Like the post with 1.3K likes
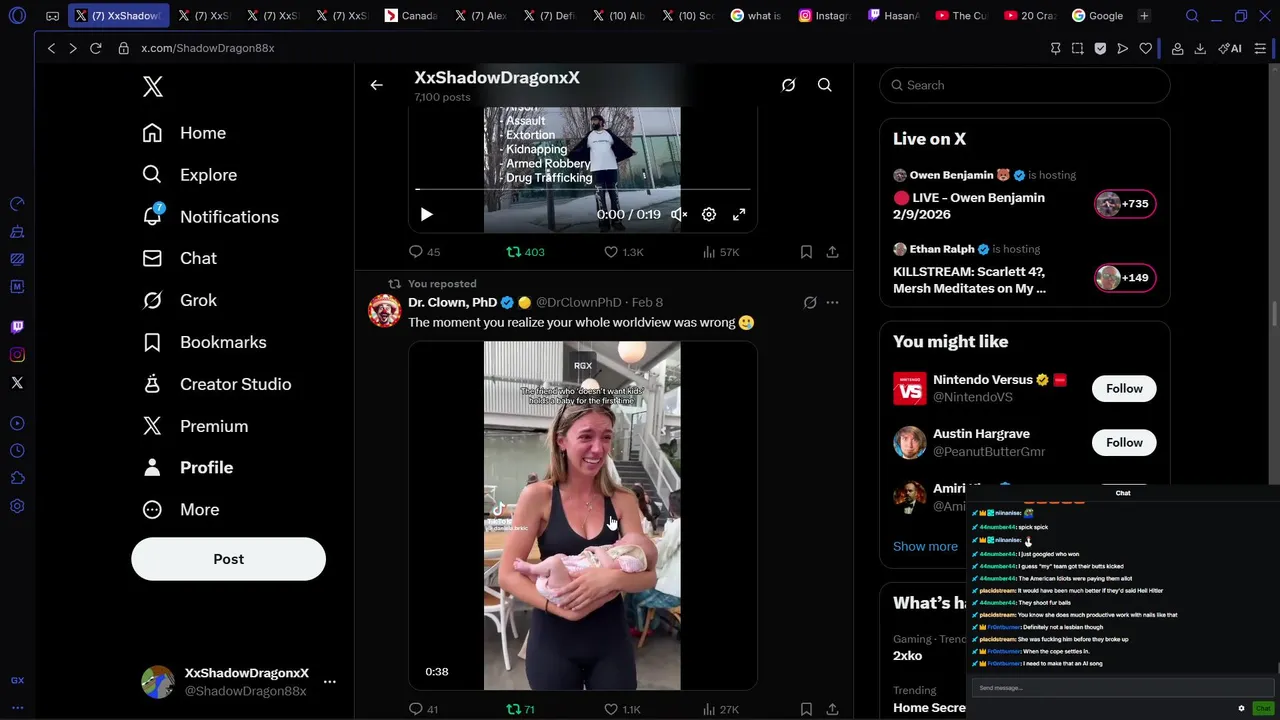1280x720 pixels. [x=624, y=252]
